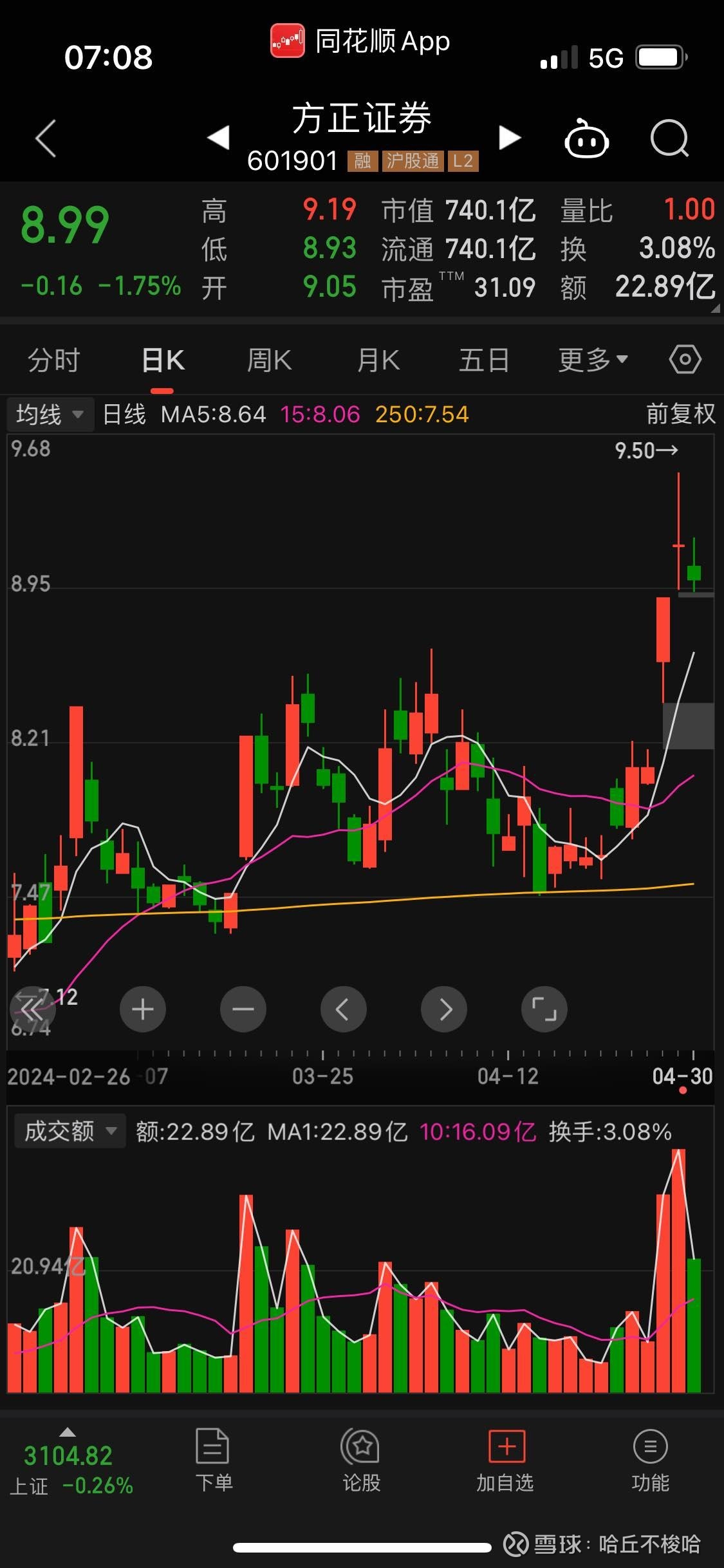
Task: Select the 分时 tab
Action: [x=54, y=360]
